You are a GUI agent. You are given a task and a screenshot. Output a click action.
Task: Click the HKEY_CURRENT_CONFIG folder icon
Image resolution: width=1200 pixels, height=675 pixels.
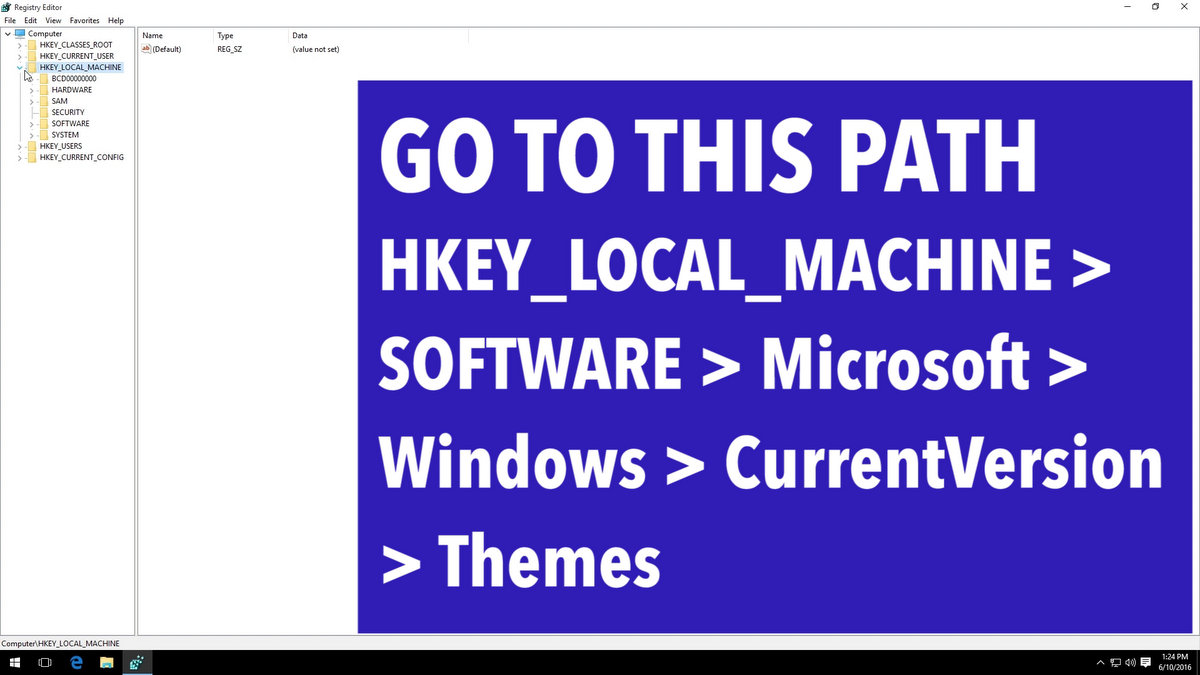click(x=32, y=157)
